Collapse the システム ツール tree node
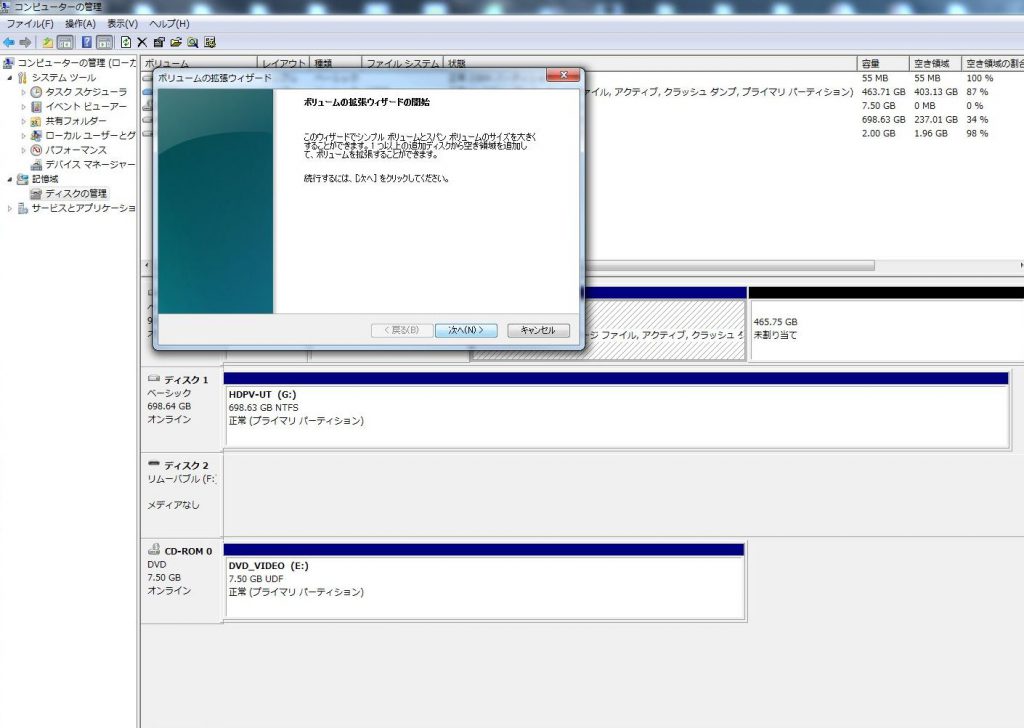1024x728 pixels. click(10, 78)
